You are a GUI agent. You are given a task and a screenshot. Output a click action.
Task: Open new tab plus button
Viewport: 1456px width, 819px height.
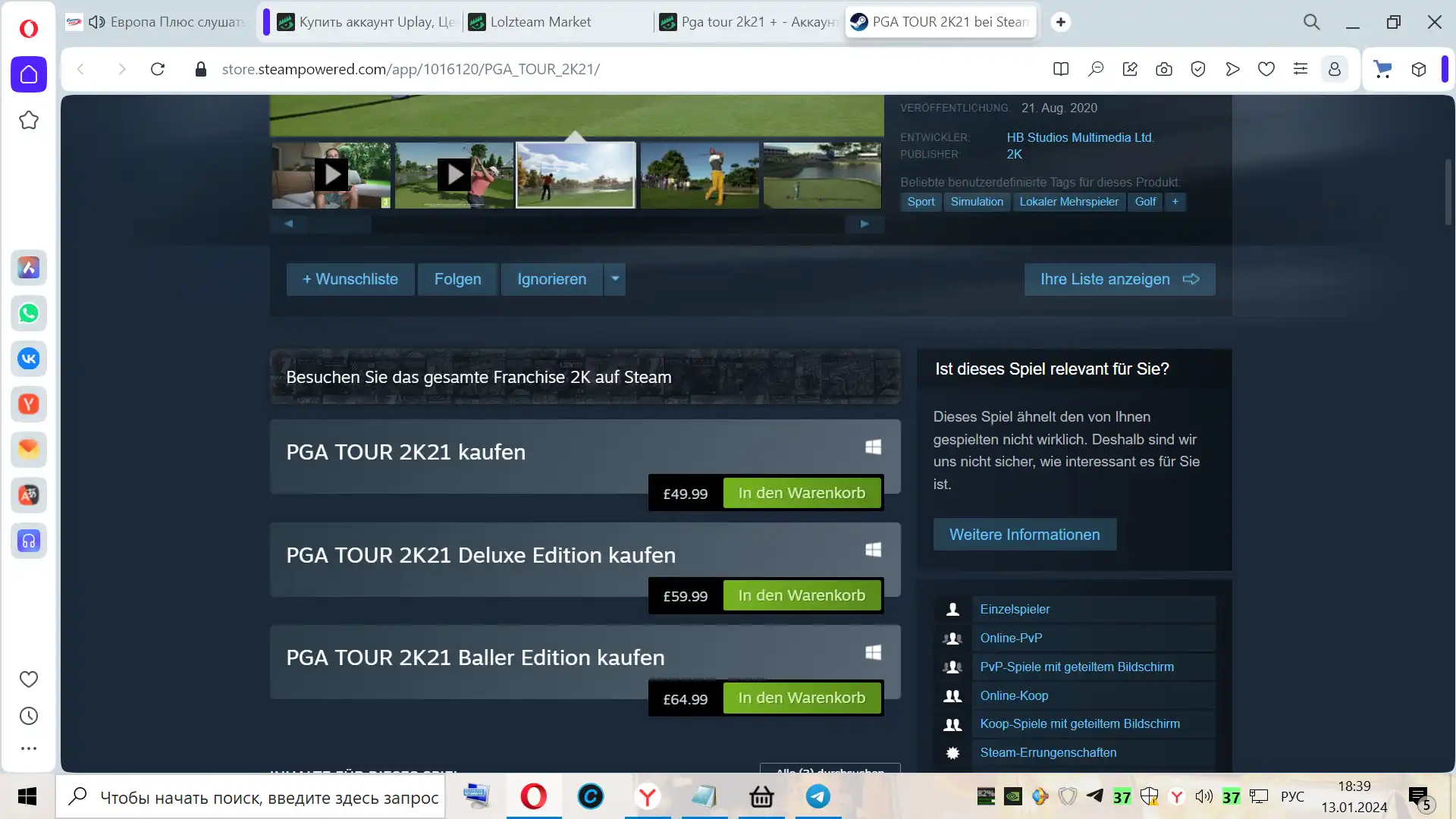pos(1061,22)
